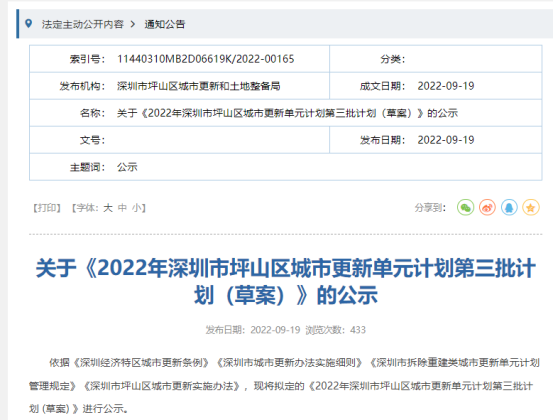Share to Weibo using the red icon
Screen dimensions: 554x420
(x=487, y=208)
